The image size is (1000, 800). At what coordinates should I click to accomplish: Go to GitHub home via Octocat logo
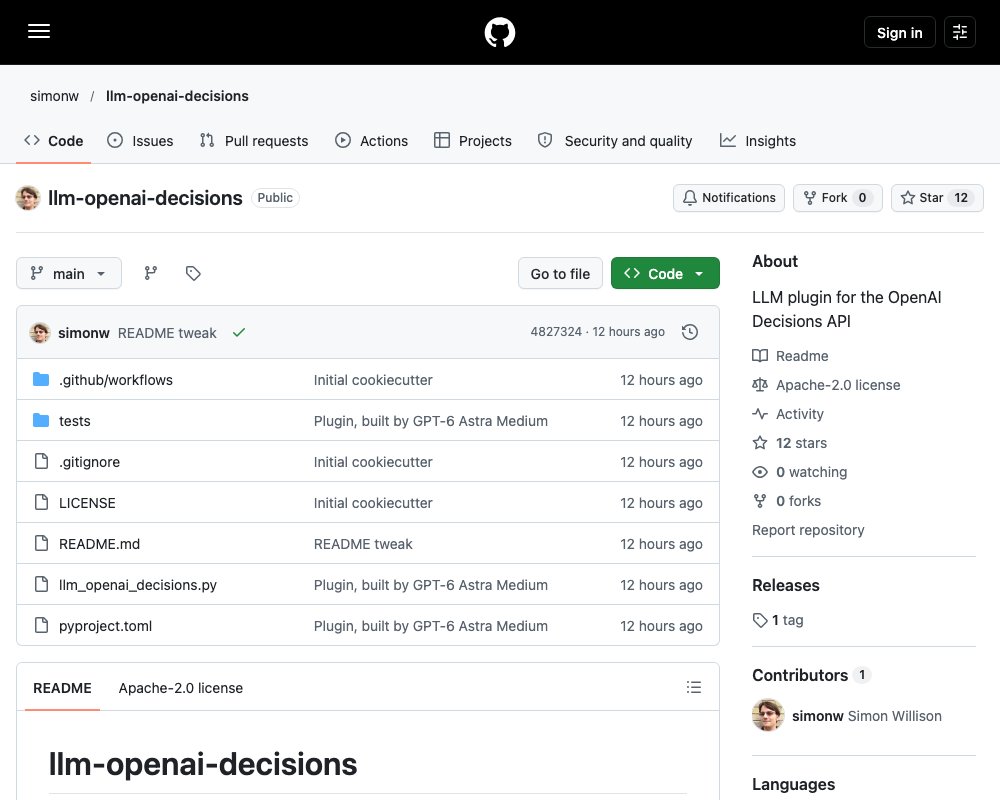(499, 32)
